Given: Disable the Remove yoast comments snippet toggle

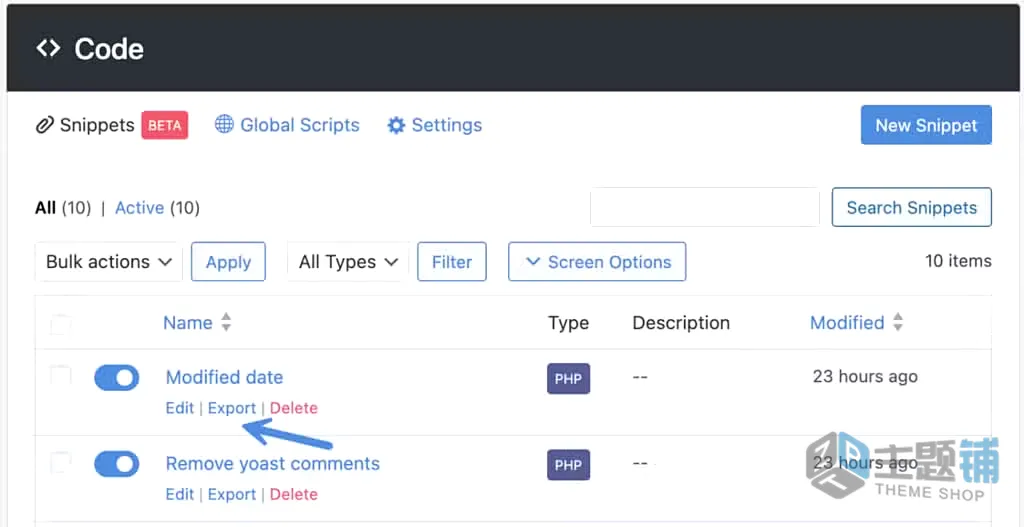Looking at the screenshot, I should pos(116,464).
